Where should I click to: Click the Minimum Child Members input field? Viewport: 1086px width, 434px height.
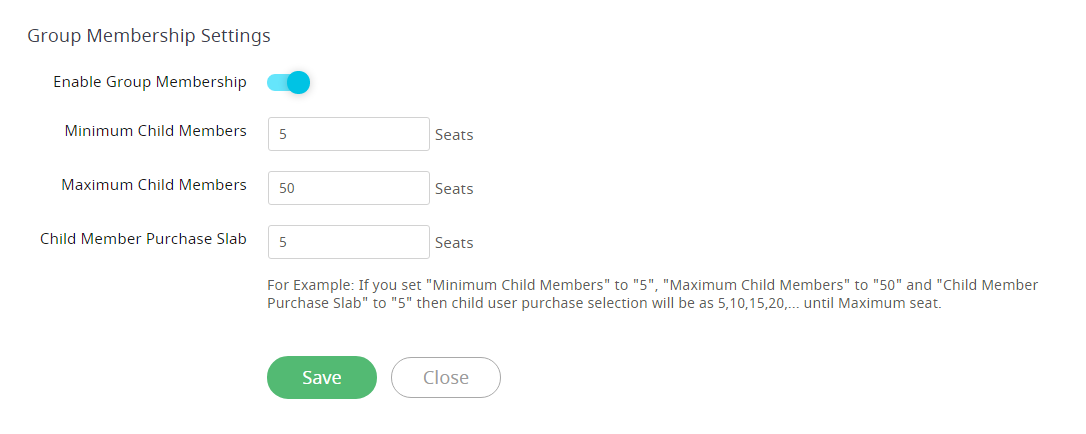pos(348,134)
